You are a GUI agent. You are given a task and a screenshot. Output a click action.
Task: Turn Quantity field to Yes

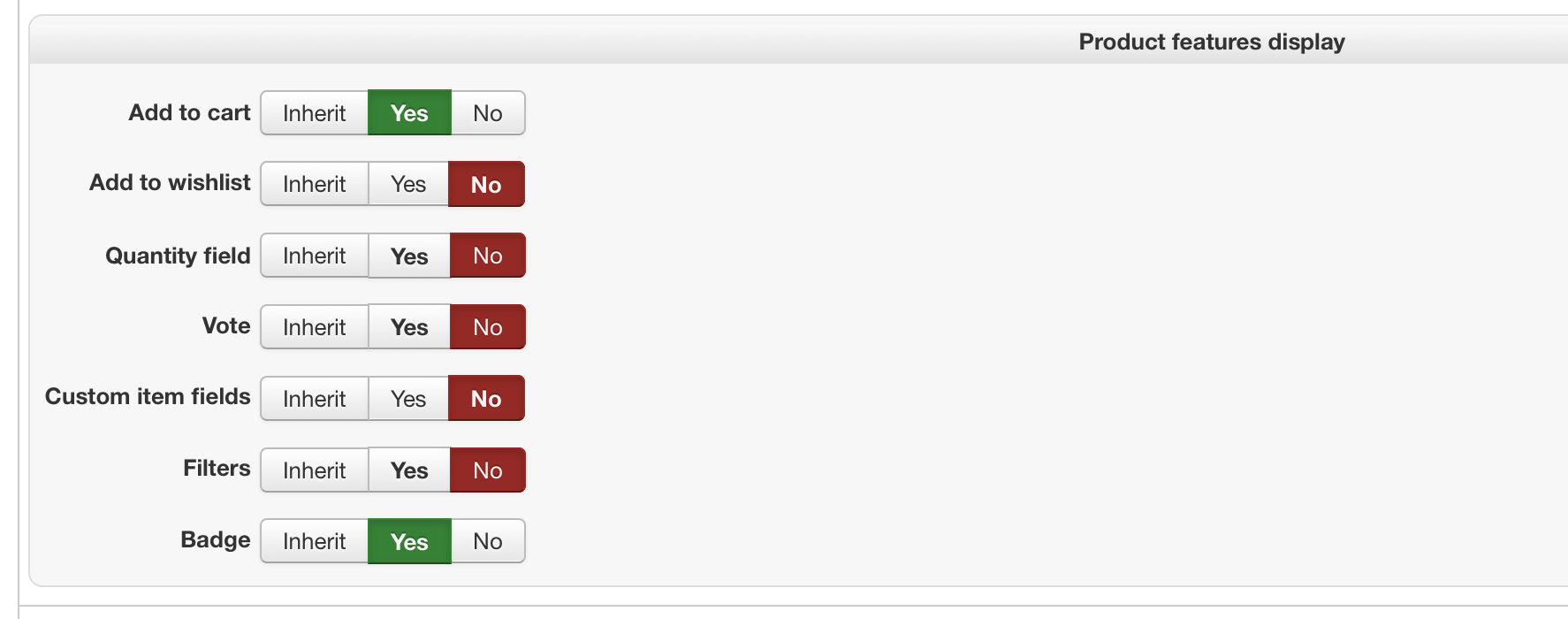409,256
